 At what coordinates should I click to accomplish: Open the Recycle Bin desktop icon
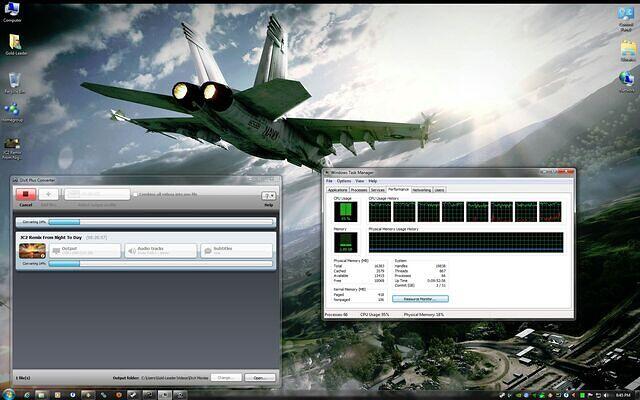coord(16,82)
